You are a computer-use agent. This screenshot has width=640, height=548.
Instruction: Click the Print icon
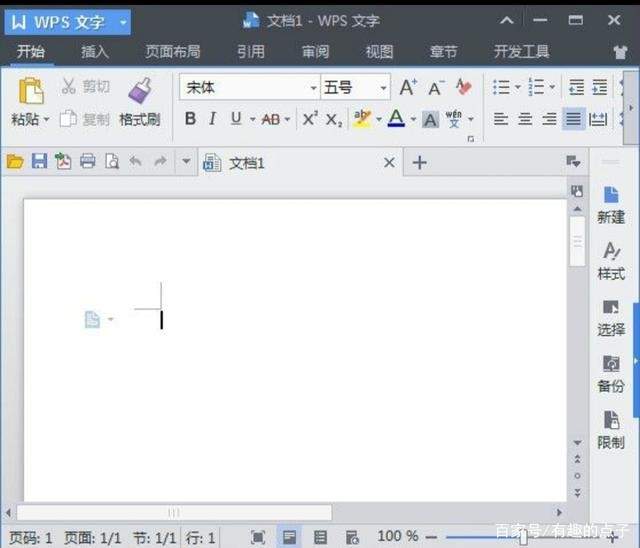click(x=87, y=161)
